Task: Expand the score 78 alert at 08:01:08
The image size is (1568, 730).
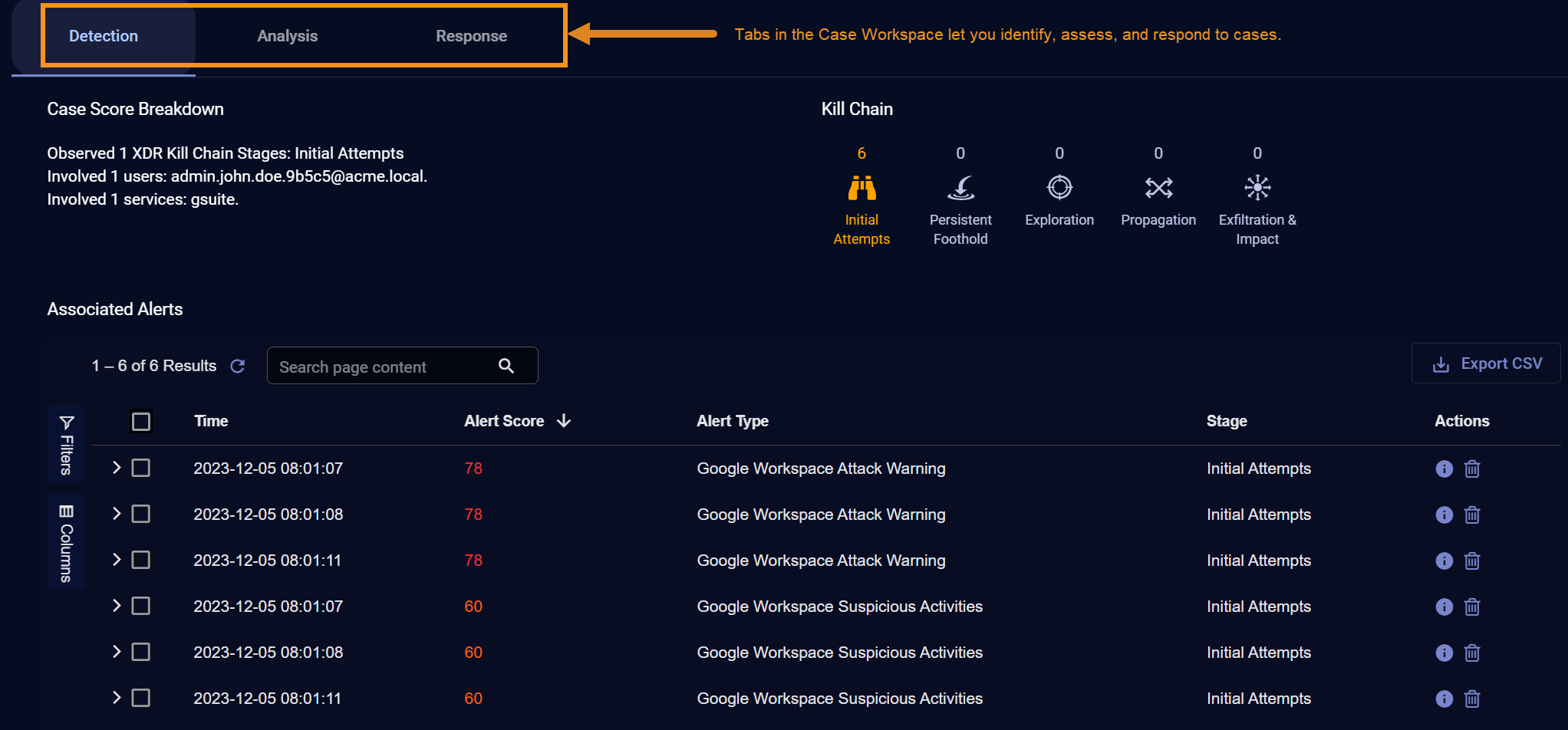Action: [117, 514]
